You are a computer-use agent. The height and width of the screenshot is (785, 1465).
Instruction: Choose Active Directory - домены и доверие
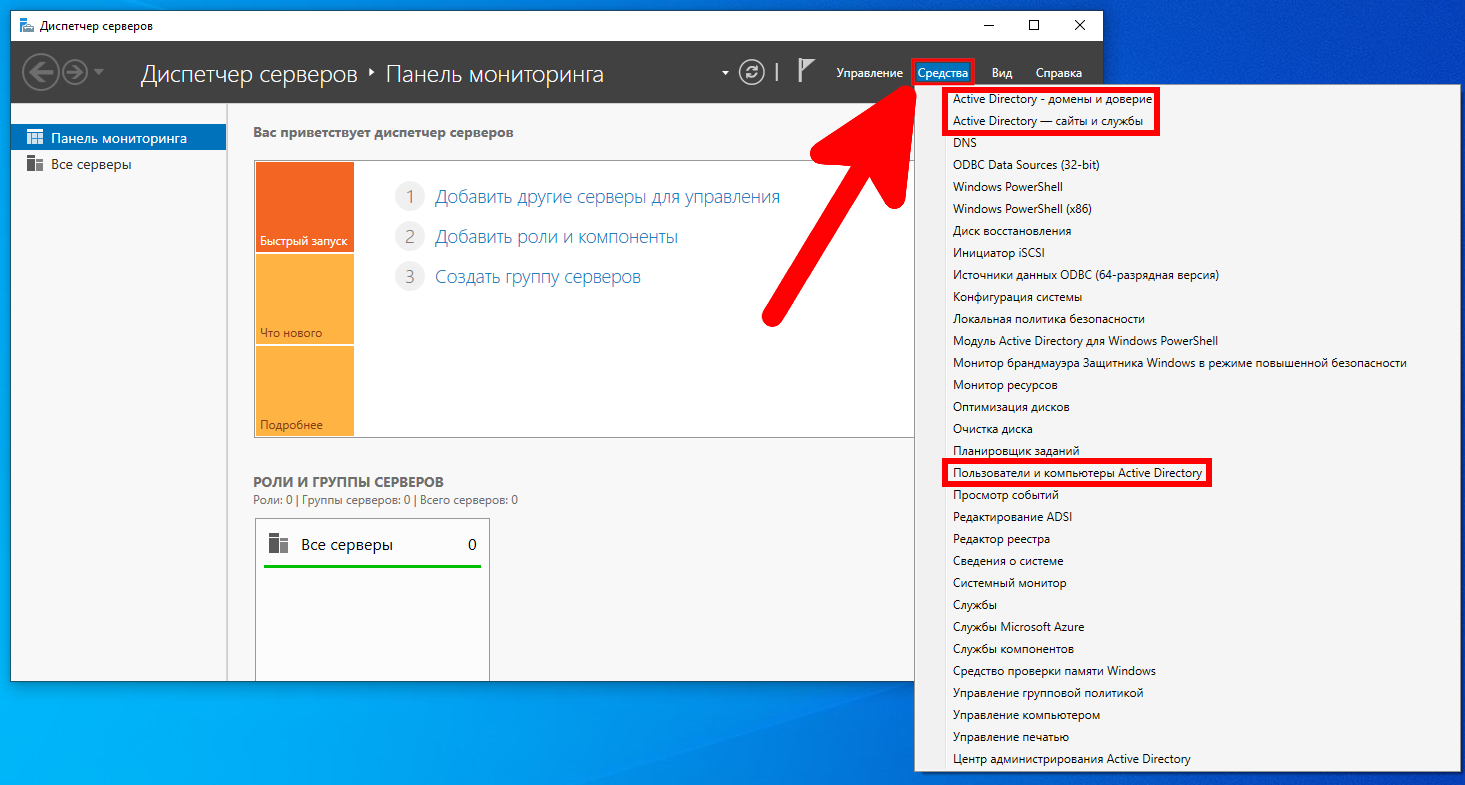[x=1052, y=99]
